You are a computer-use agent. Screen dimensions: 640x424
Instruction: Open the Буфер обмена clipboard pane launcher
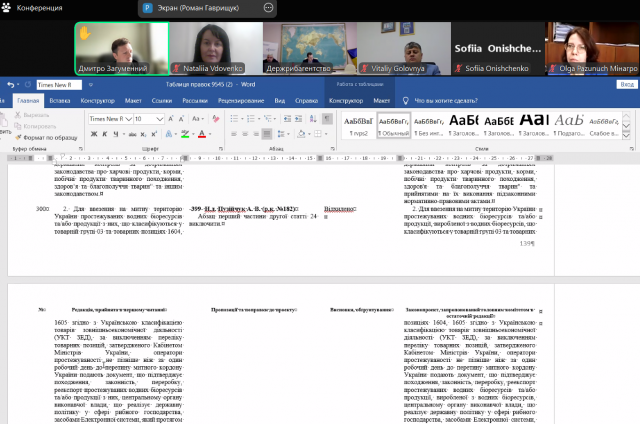80,149
